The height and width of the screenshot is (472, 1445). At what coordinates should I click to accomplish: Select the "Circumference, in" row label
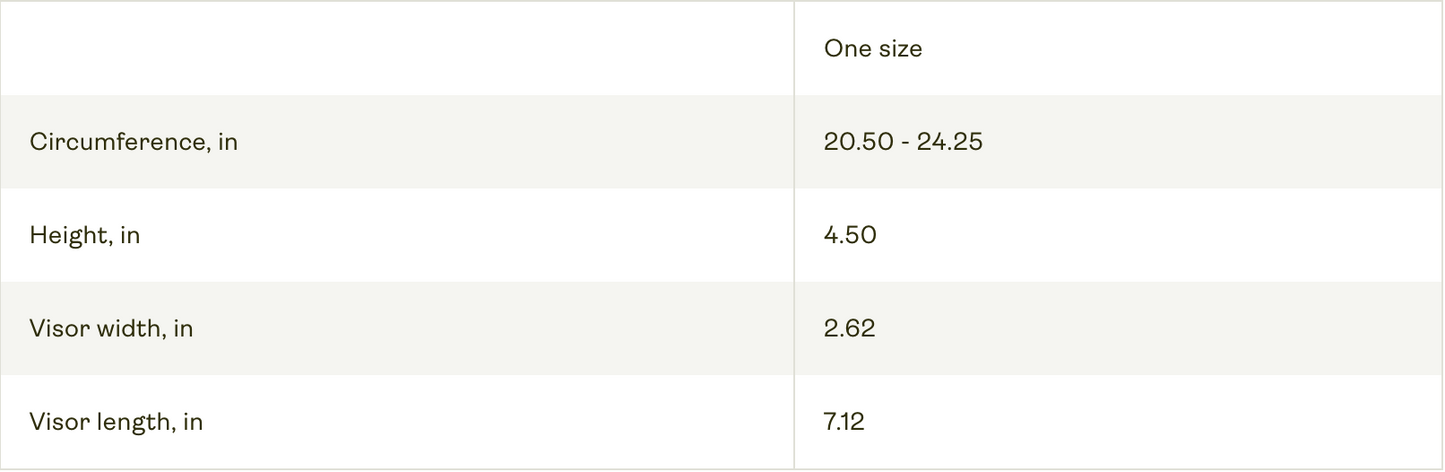[x=133, y=142]
